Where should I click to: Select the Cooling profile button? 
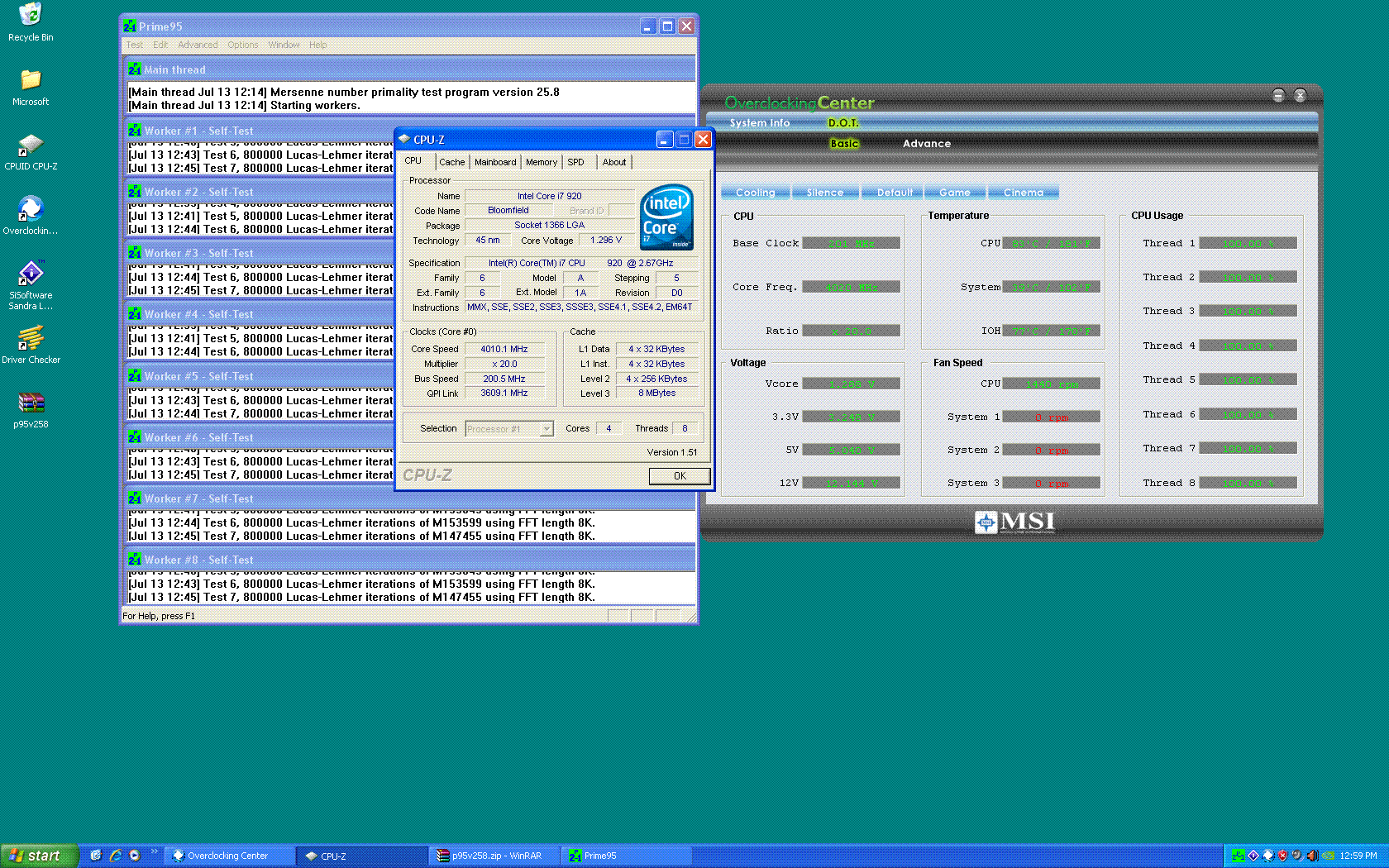click(756, 193)
